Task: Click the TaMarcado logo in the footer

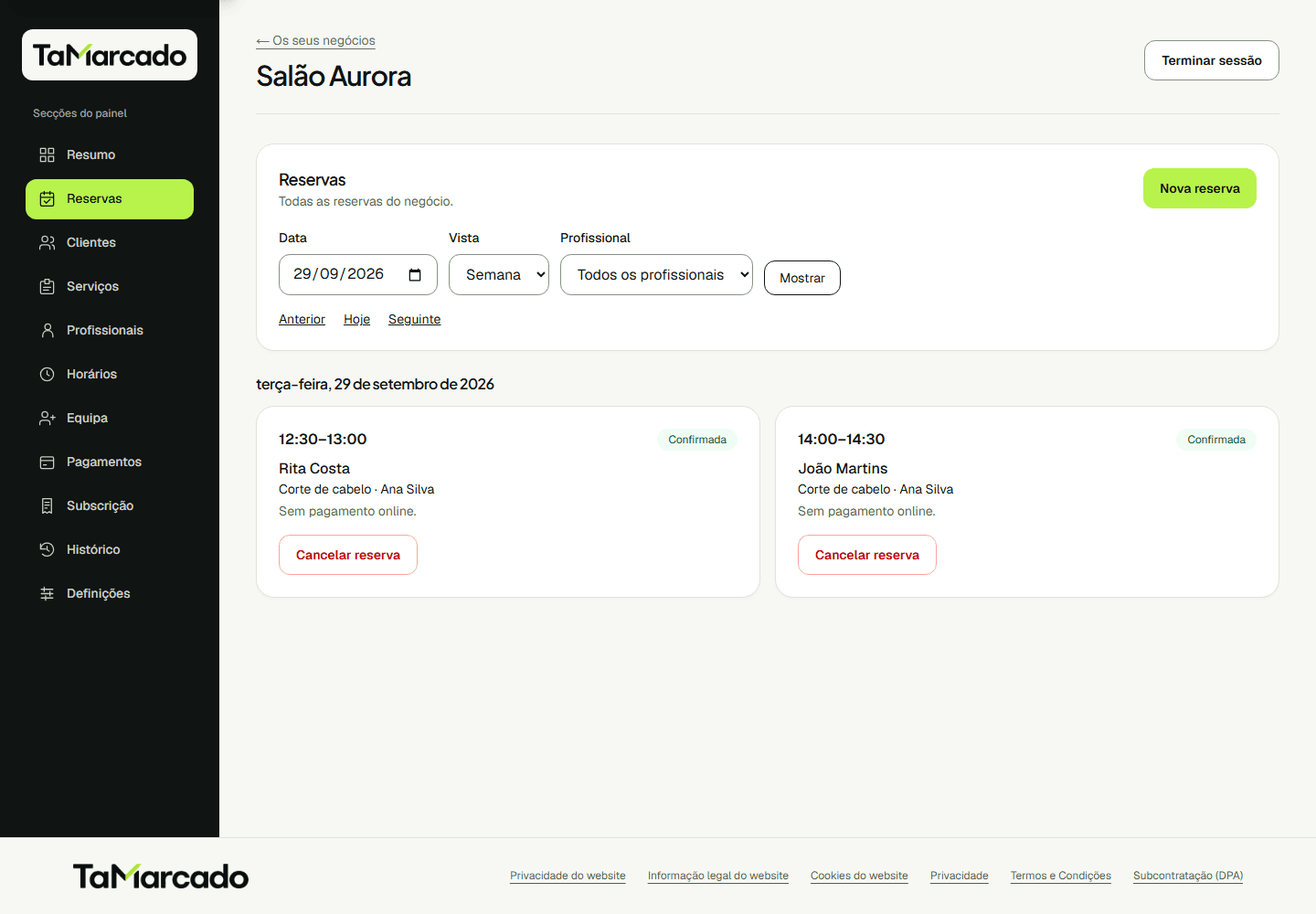Action: 161,877
